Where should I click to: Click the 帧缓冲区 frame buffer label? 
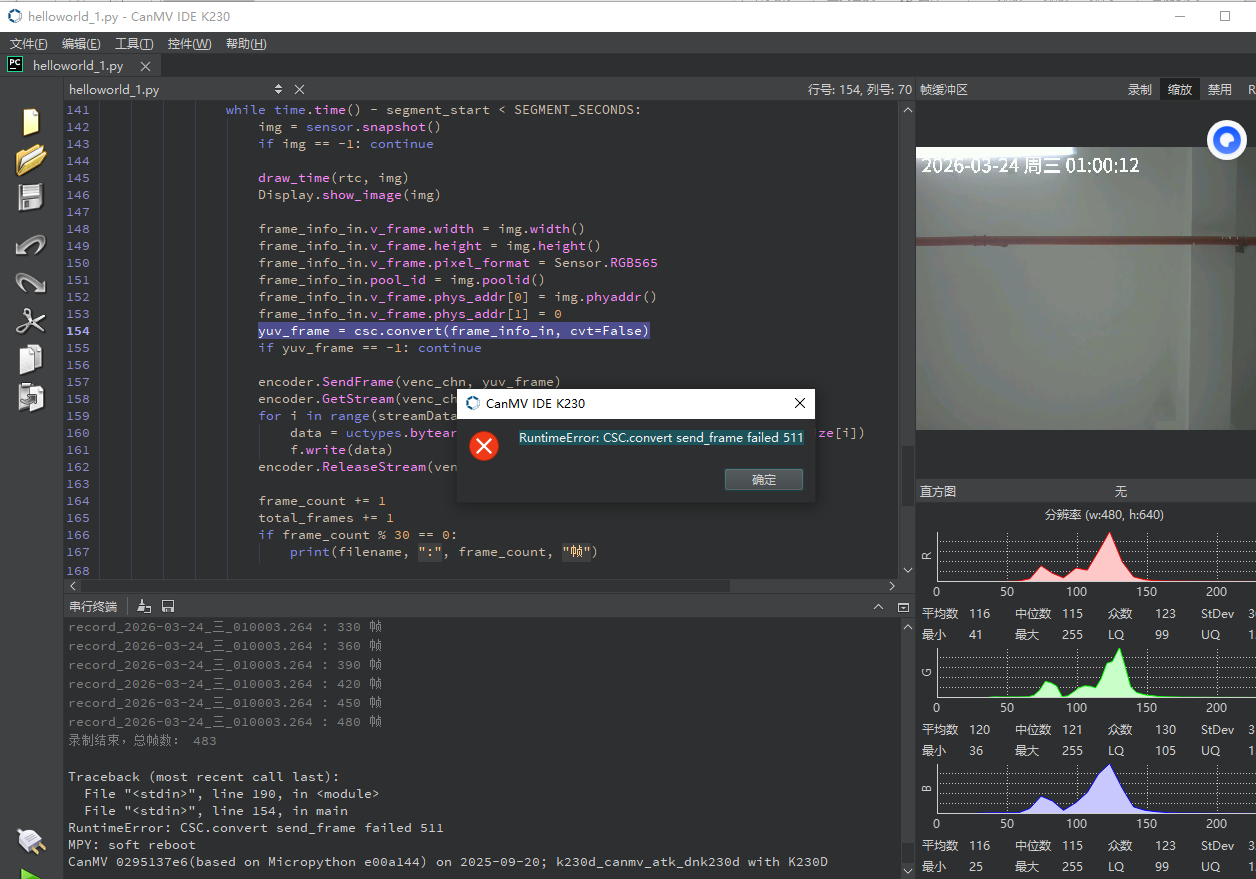[x=944, y=90]
